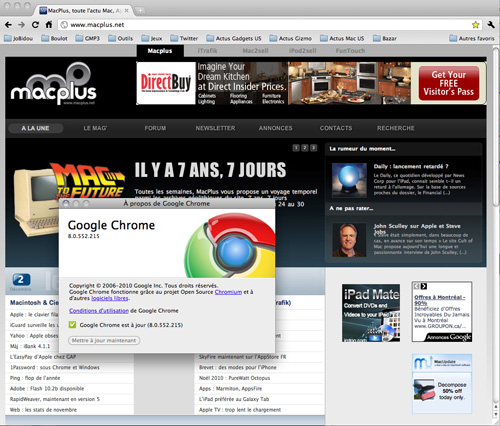This screenshot has height=426, width=500.
Task: Switch to the Mac2sell site tab
Action: (255, 51)
